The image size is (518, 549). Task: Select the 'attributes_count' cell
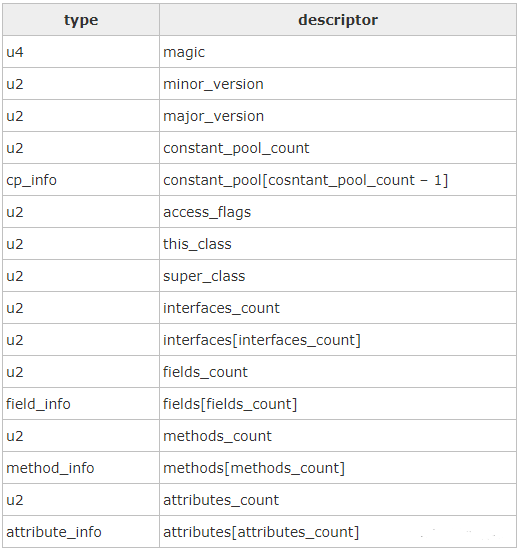click(x=338, y=500)
